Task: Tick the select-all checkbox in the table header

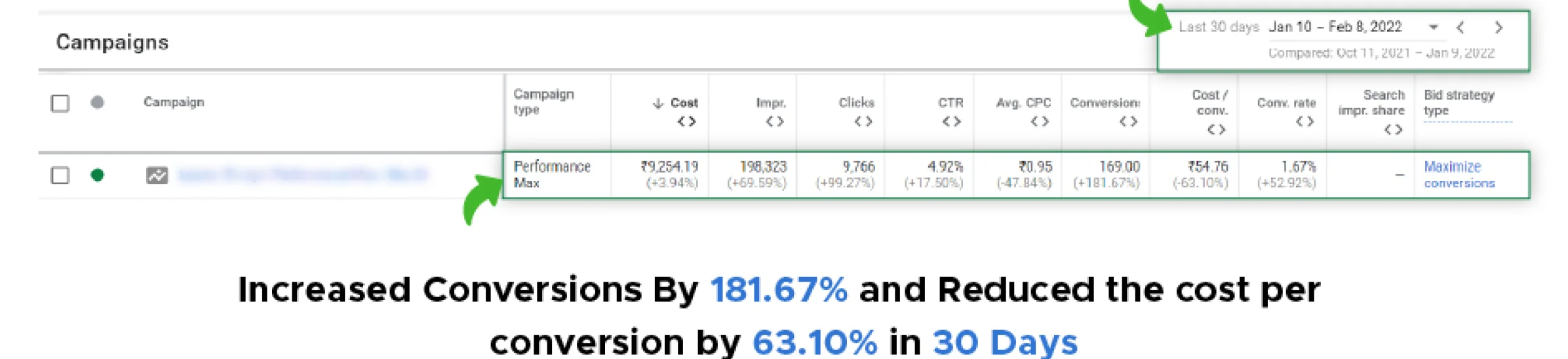Action: (x=60, y=103)
